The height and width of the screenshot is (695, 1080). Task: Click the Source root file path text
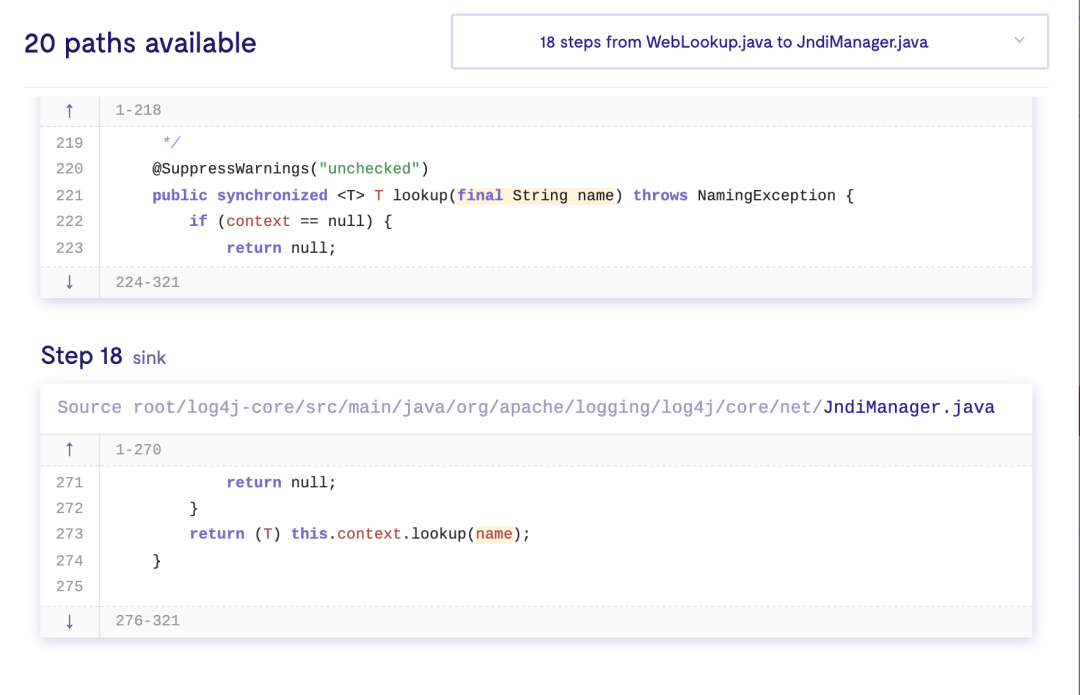[x=439, y=407]
